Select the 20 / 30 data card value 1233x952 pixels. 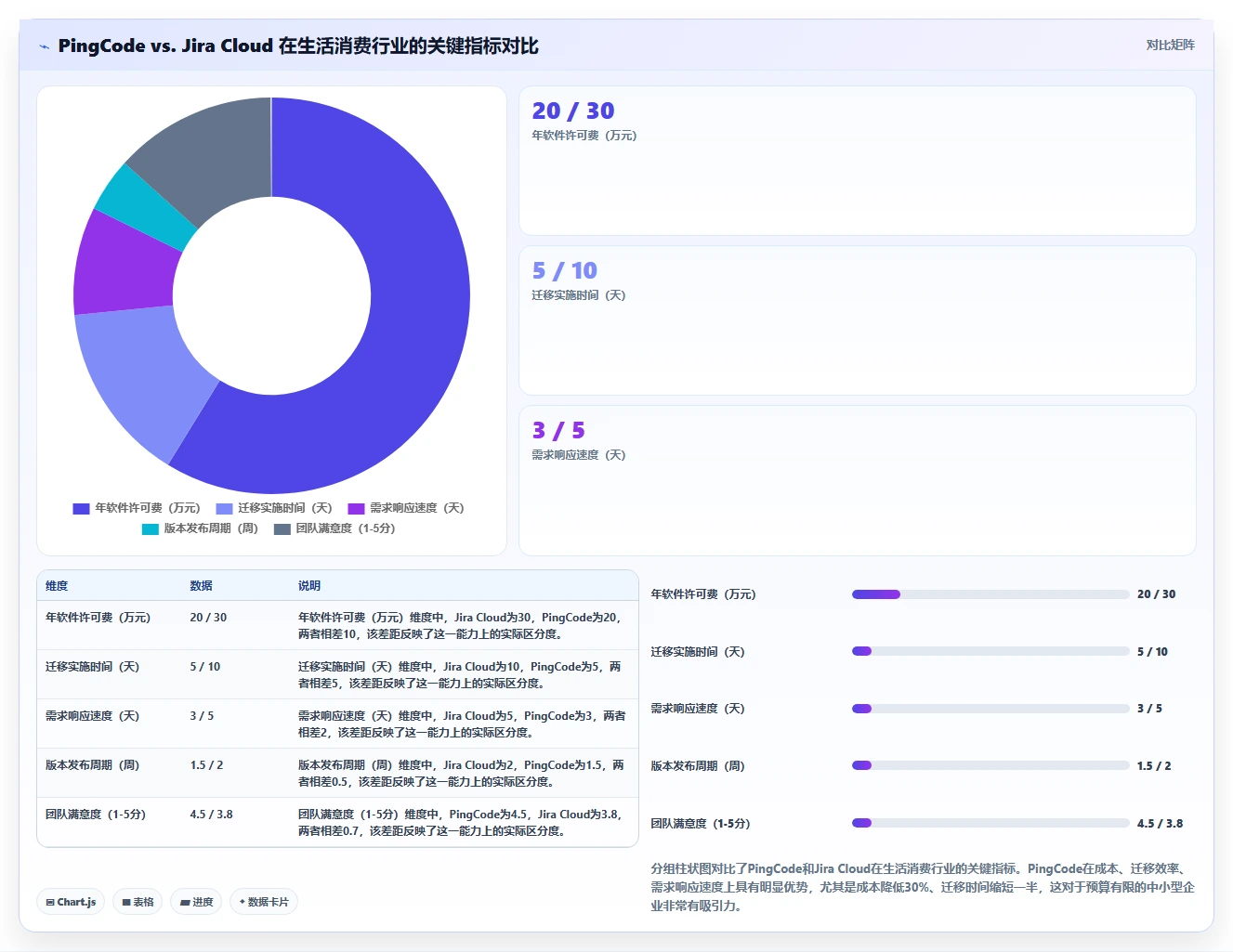point(573,111)
